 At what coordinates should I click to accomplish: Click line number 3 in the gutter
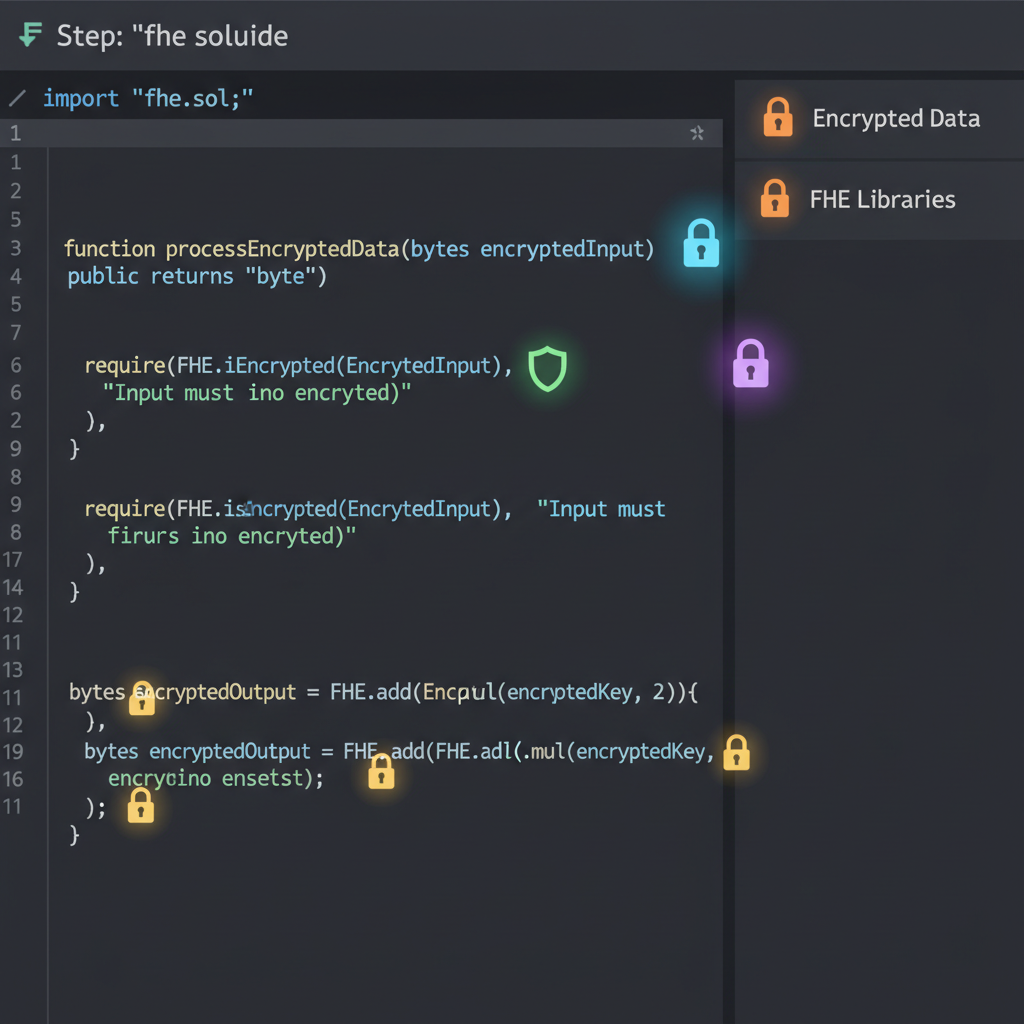coord(15,248)
